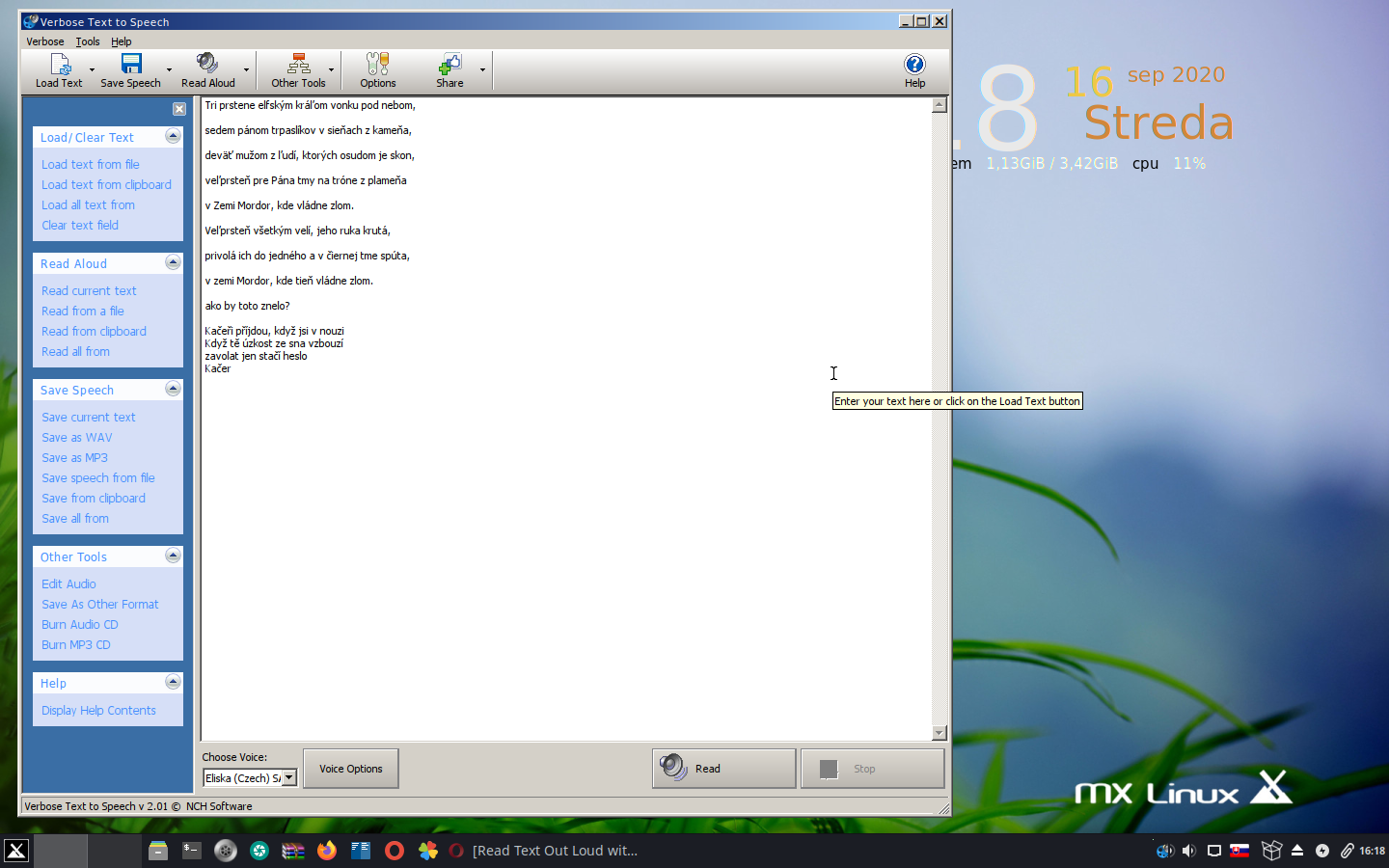The width and height of the screenshot is (1389, 868).
Task: Click Save as MP3 link
Action: (74, 458)
